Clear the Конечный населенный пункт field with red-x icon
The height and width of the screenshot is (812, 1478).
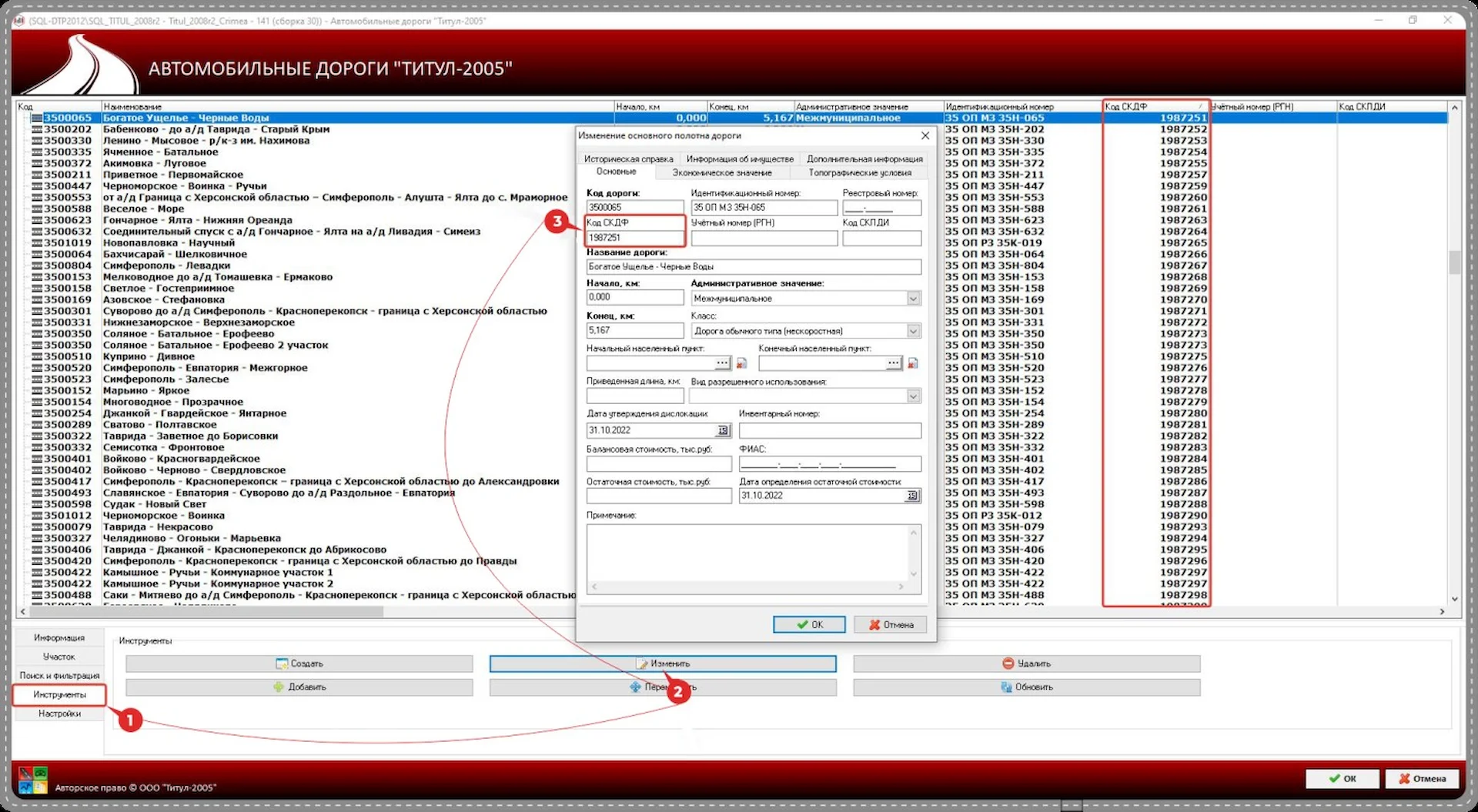pyautogui.click(x=912, y=363)
